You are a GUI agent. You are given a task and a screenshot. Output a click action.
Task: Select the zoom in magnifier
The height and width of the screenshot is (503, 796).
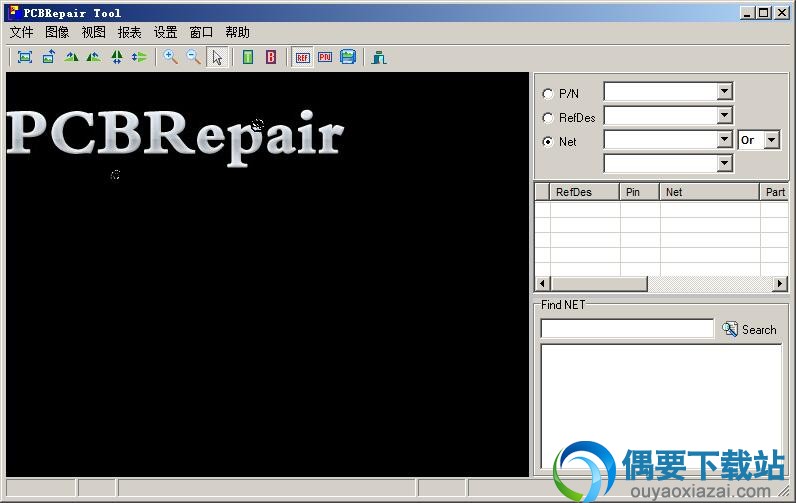click(x=170, y=57)
